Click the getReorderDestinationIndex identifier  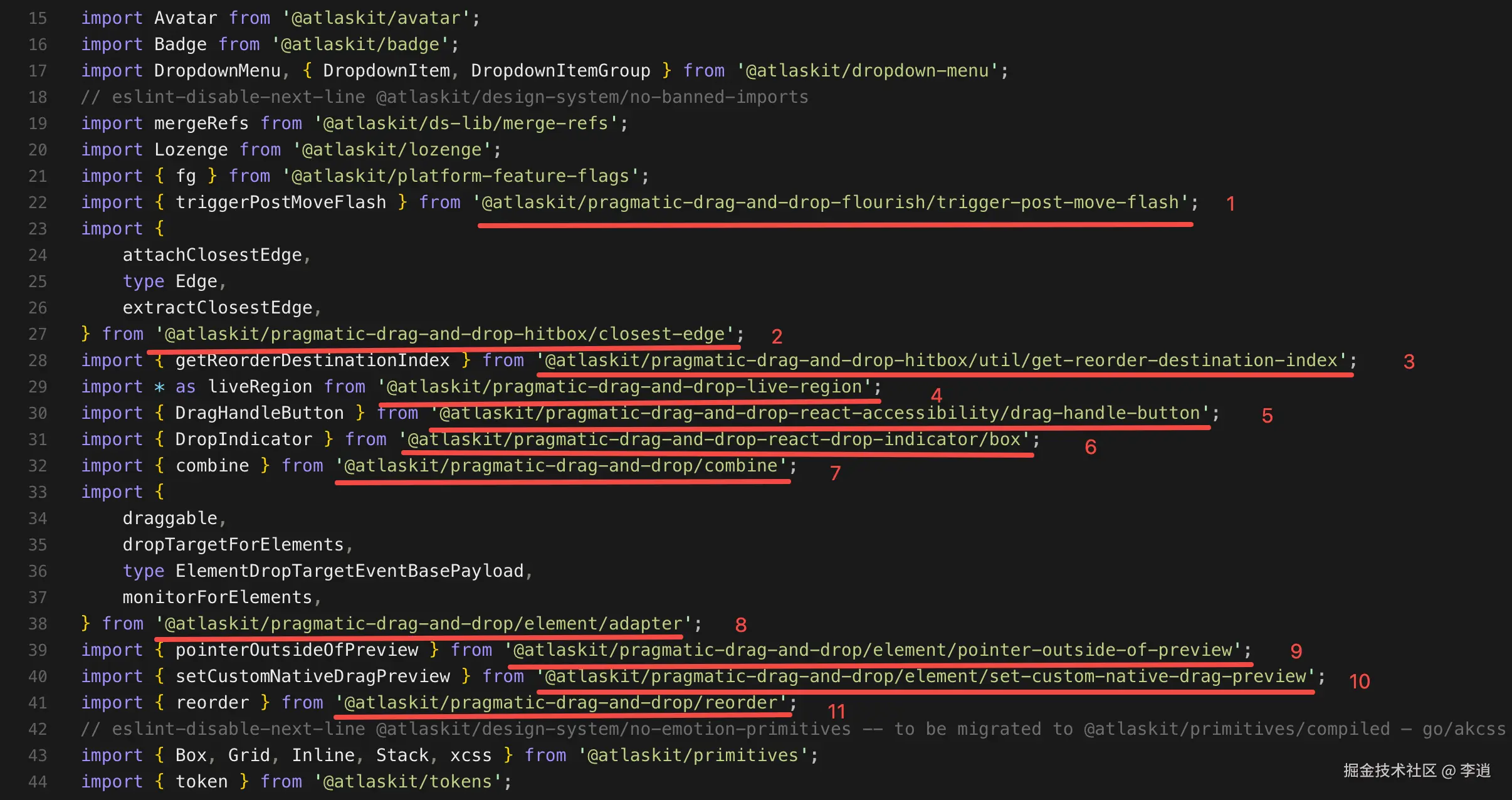312,361
